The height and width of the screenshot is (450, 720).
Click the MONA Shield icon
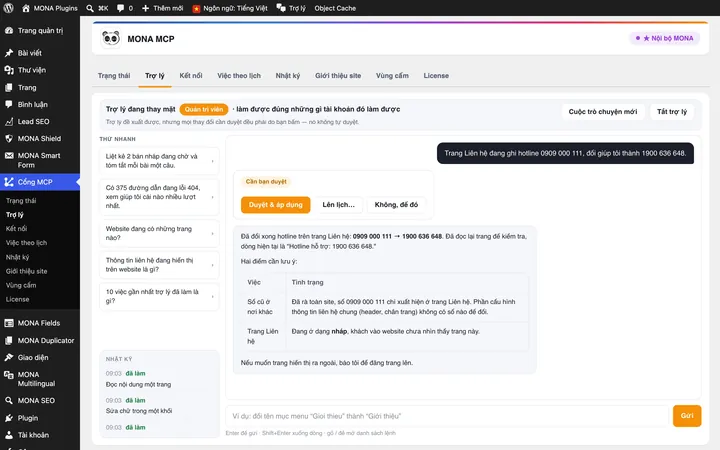pyautogui.click(x=9, y=138)
